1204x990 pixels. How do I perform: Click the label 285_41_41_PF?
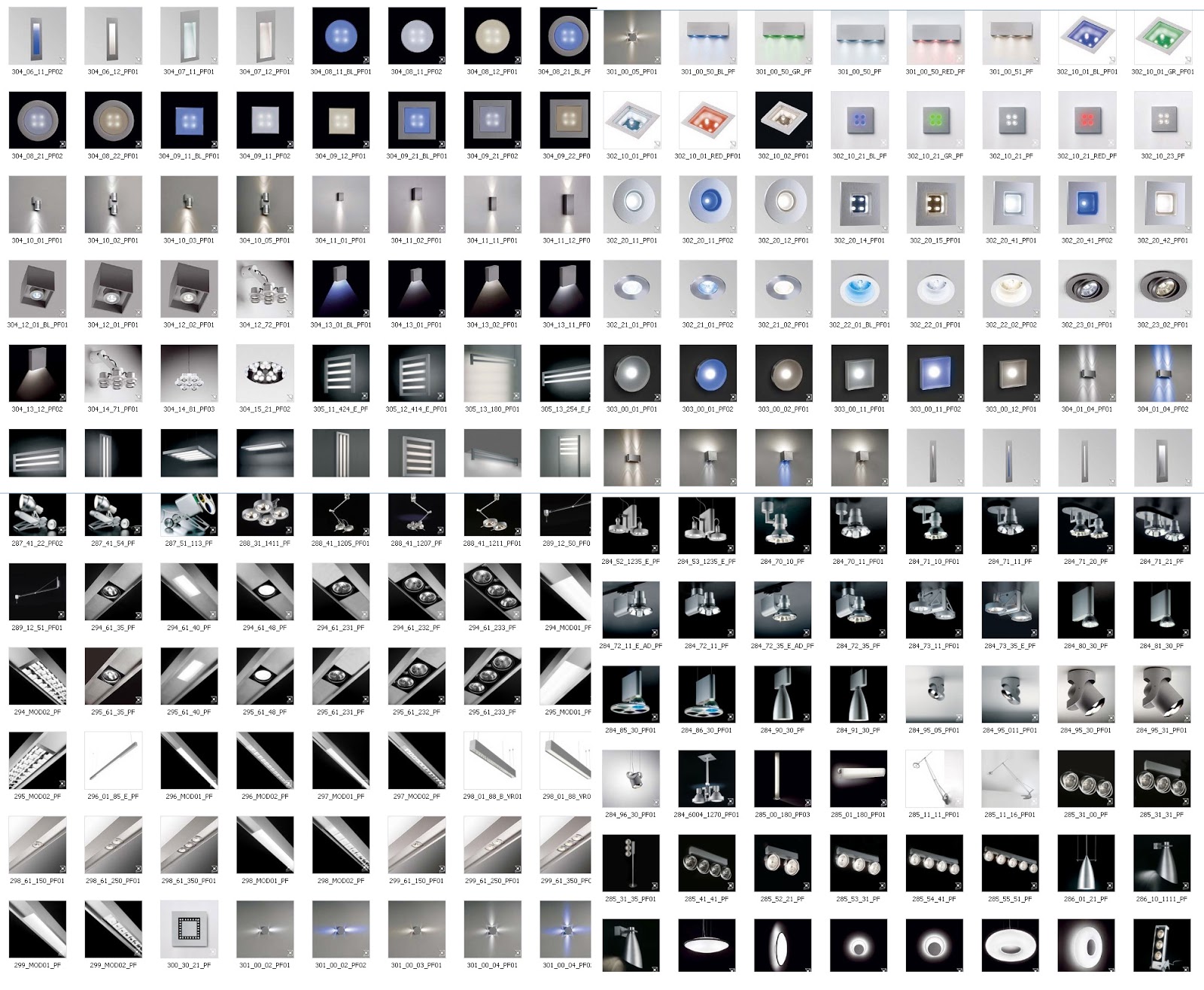(707, 899)
